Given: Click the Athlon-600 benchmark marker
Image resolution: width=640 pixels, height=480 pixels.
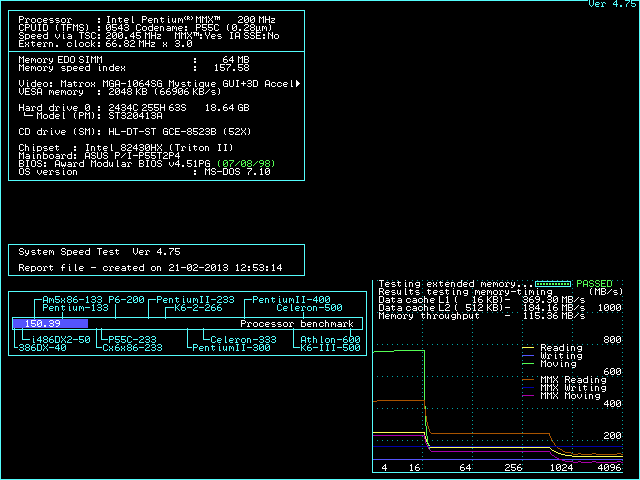Looking at the screenshot, I should coord(330,340).
